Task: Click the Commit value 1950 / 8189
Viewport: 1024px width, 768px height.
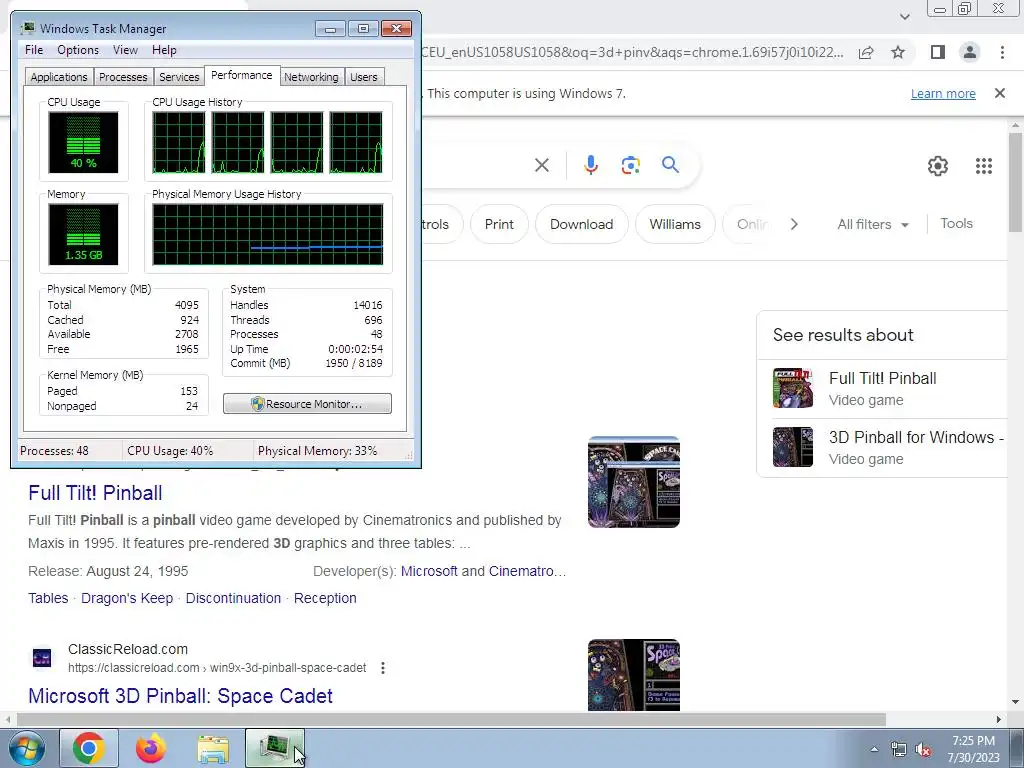Action: pyautogui.click(x=354, y=363)
